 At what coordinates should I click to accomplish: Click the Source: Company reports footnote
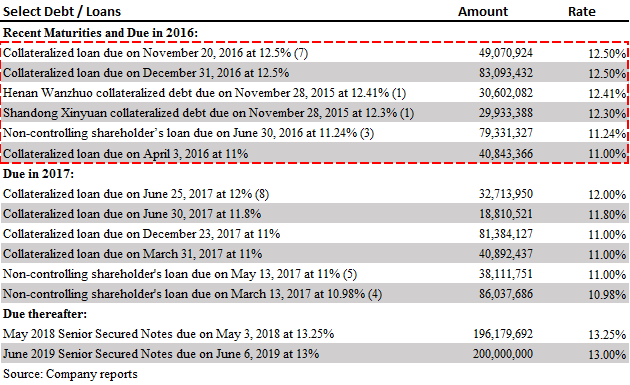pos(70,374)
